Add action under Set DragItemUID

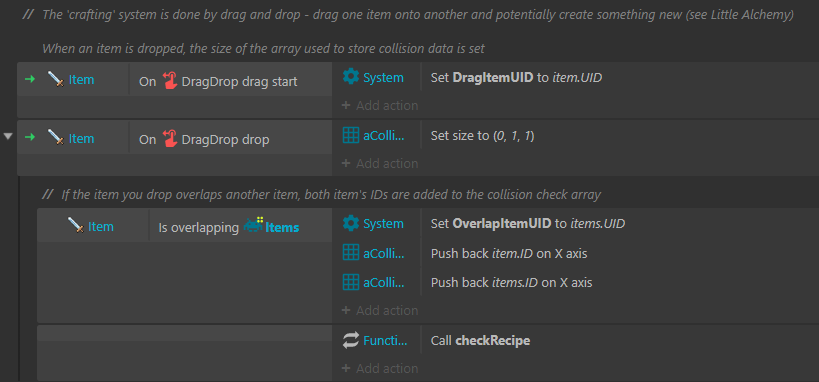[380, 106]
